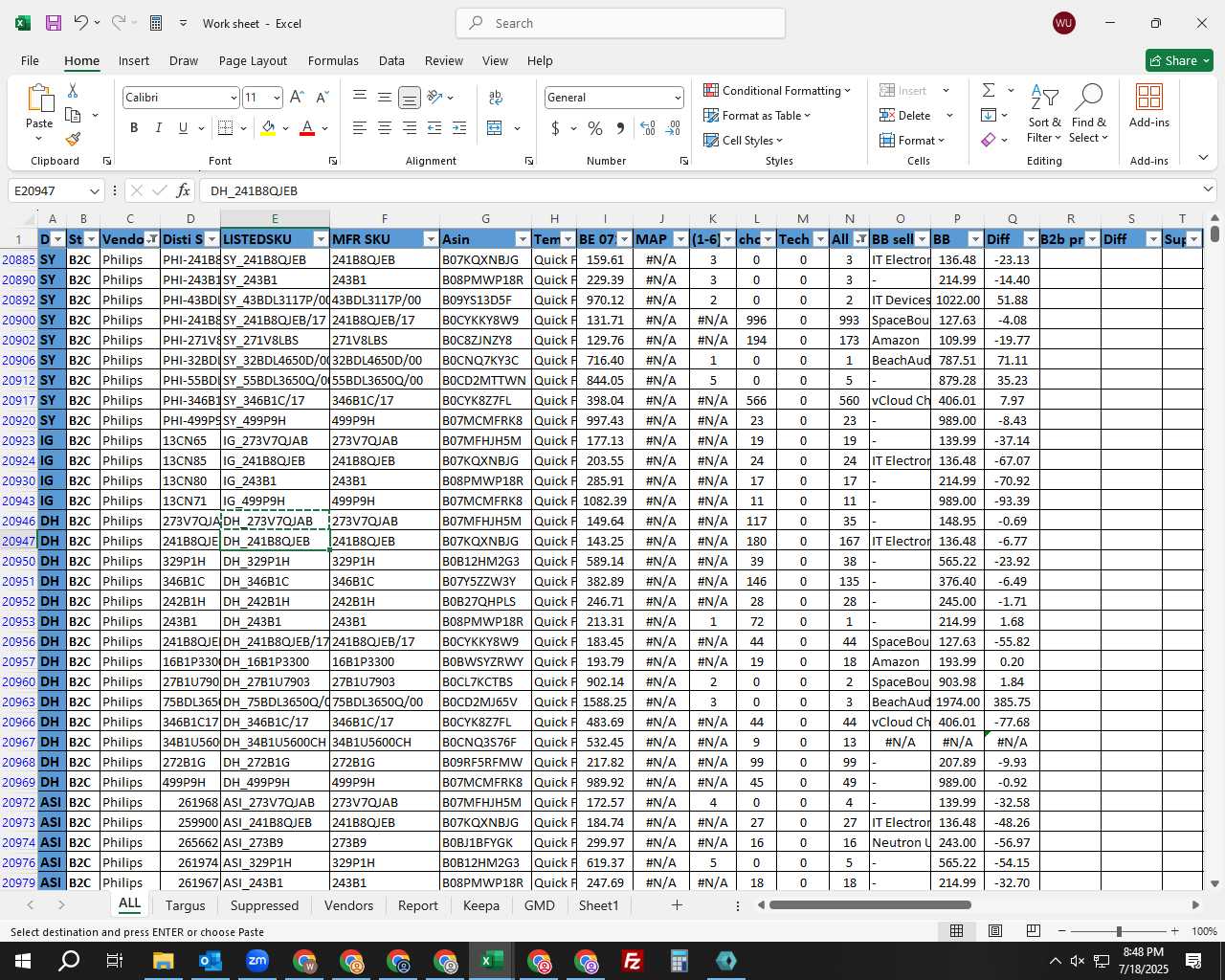The width and height of the screenshot is (1225, 980).
Task: Click the Comma Style icon
Action: click(x=620, y=128)
